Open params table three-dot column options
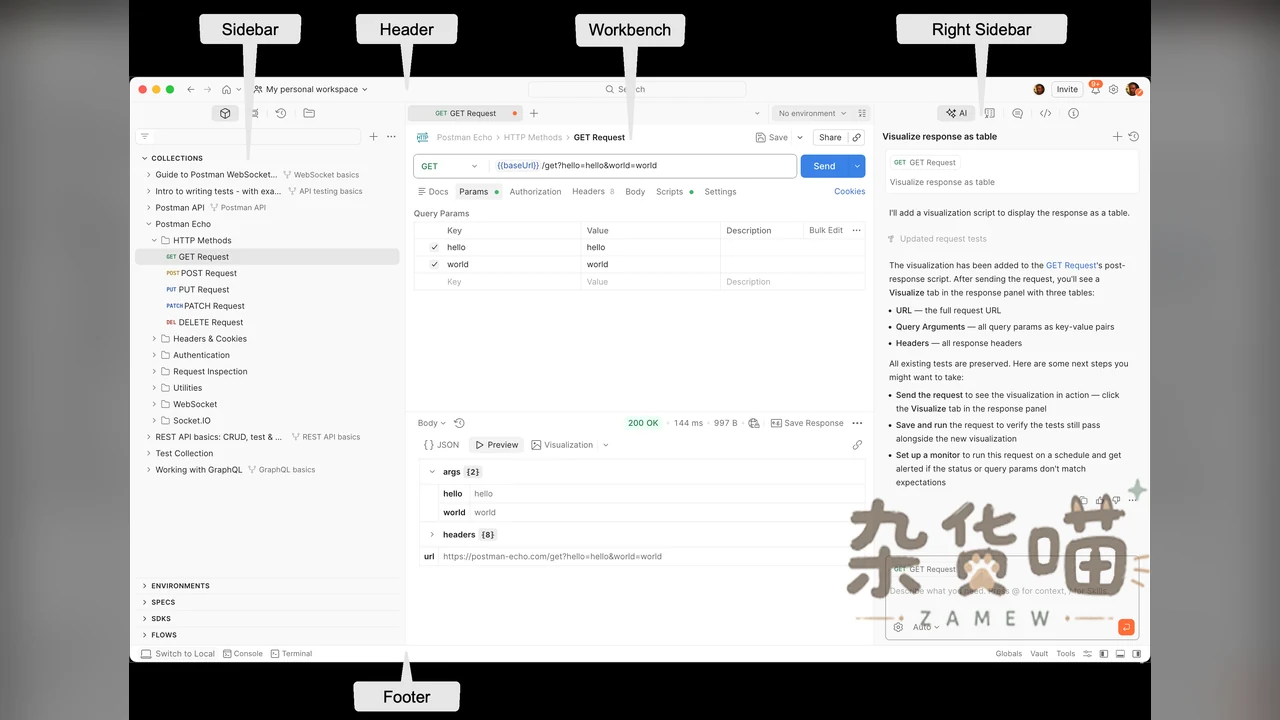Screen dimensions: 1280x720 856,230
